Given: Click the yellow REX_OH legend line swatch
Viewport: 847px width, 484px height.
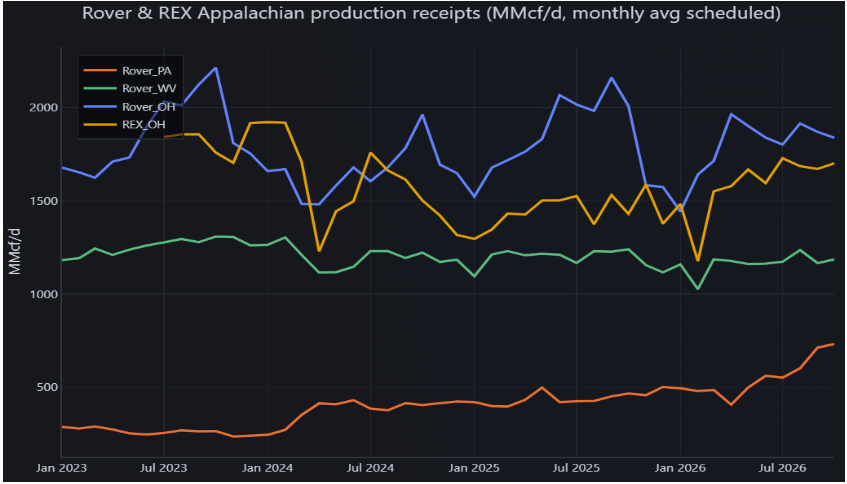Looking at the screenshot, I should point(100,125).
